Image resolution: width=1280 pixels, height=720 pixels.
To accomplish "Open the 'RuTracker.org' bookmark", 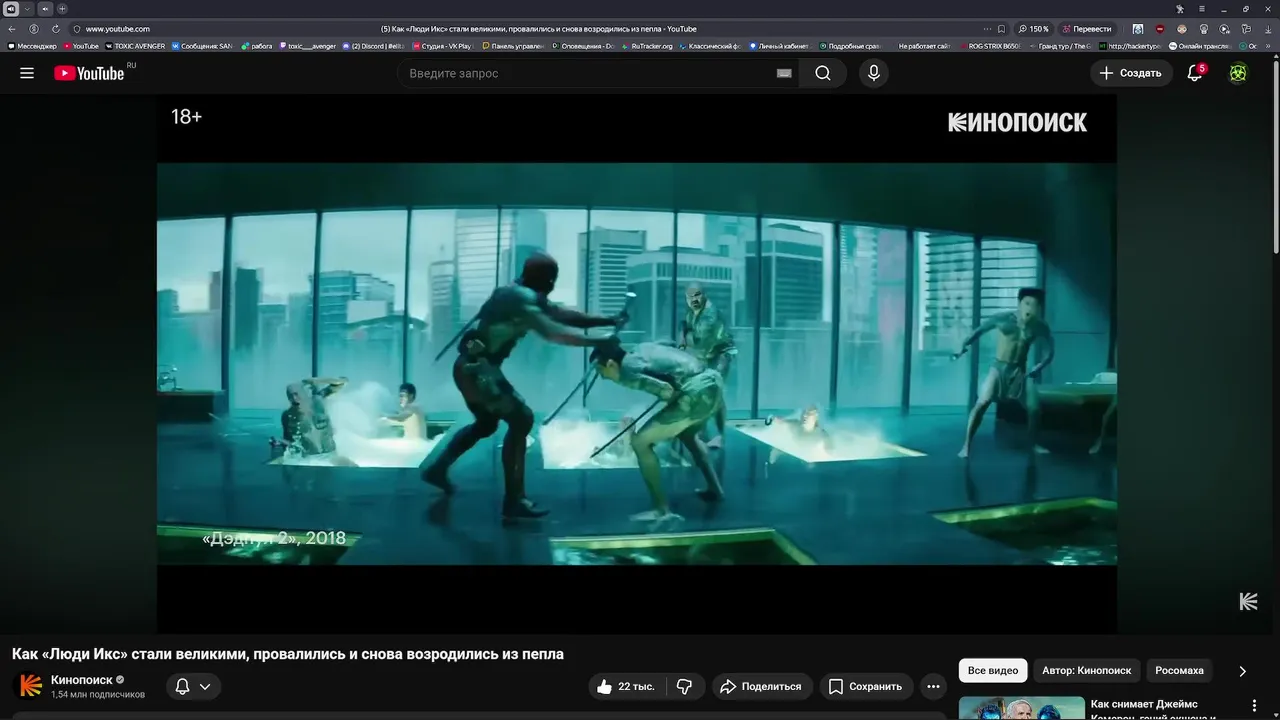I will coord(647,46).
